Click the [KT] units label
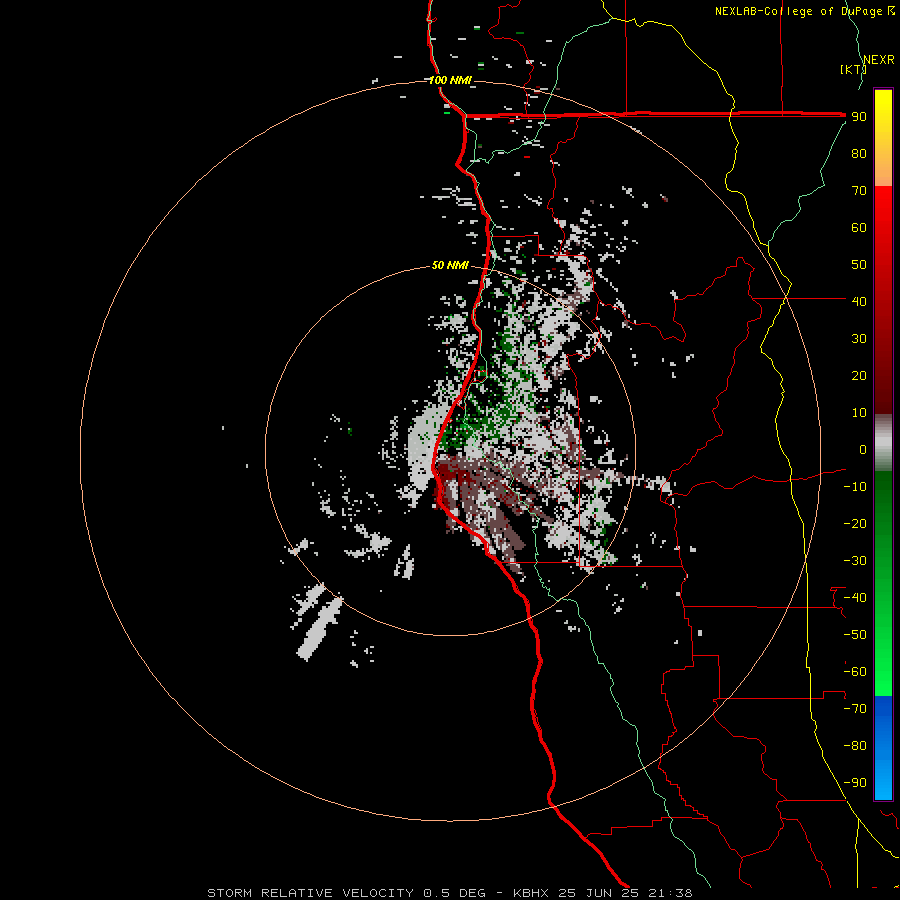The width and height of the screenshot is (900, 900). coord(854,69)
